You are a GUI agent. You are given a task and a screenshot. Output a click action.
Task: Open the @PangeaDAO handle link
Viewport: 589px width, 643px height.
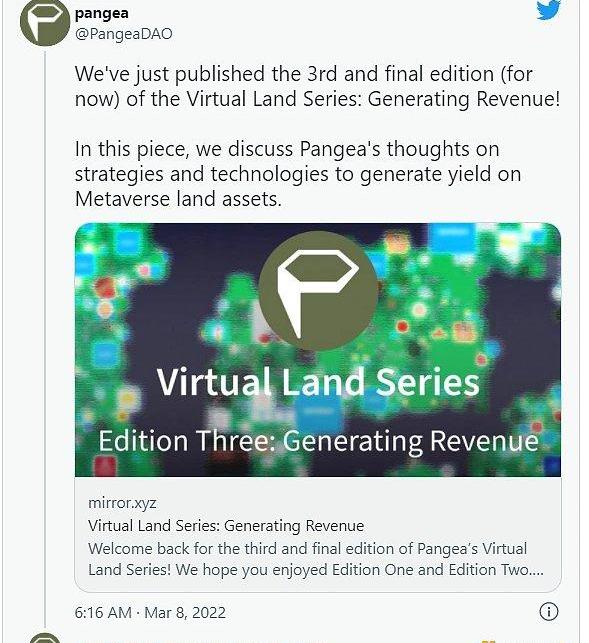point(123,34)
